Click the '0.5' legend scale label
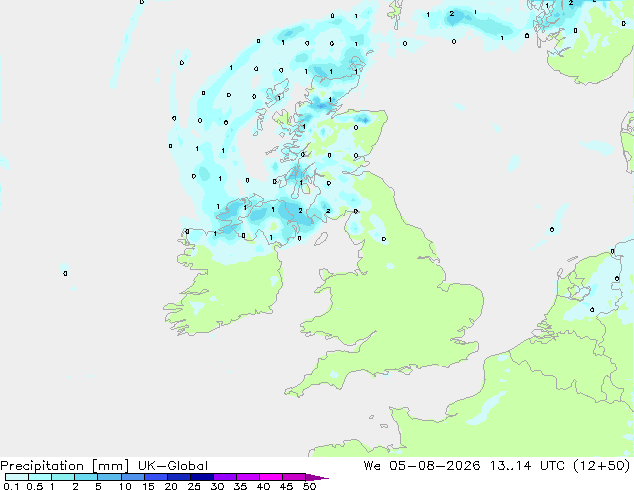Screen dimensions: 634x490 pyautogui.click(x=34, y=486)
